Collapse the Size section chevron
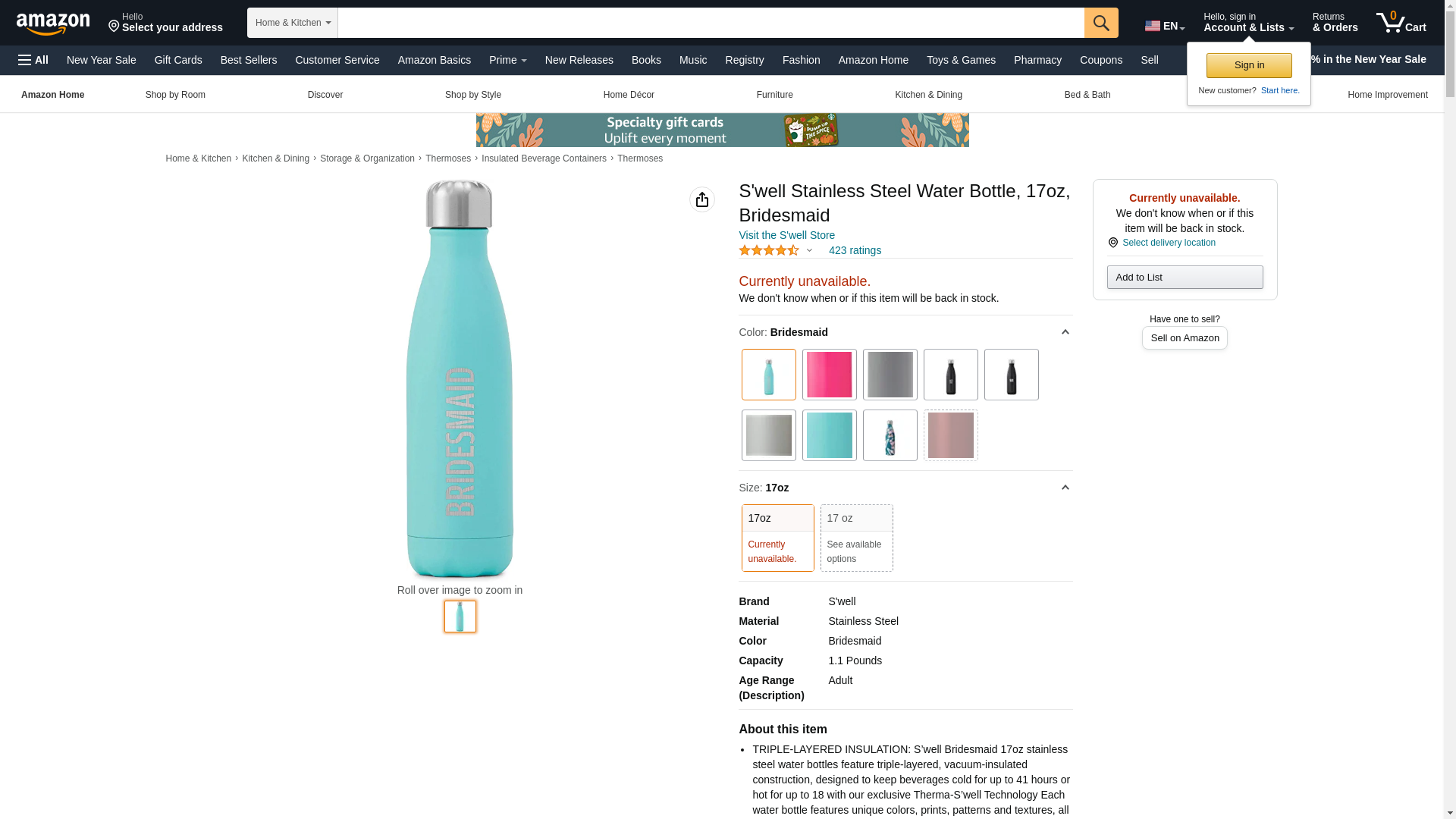1456x819 pixels. point(1065,488)
